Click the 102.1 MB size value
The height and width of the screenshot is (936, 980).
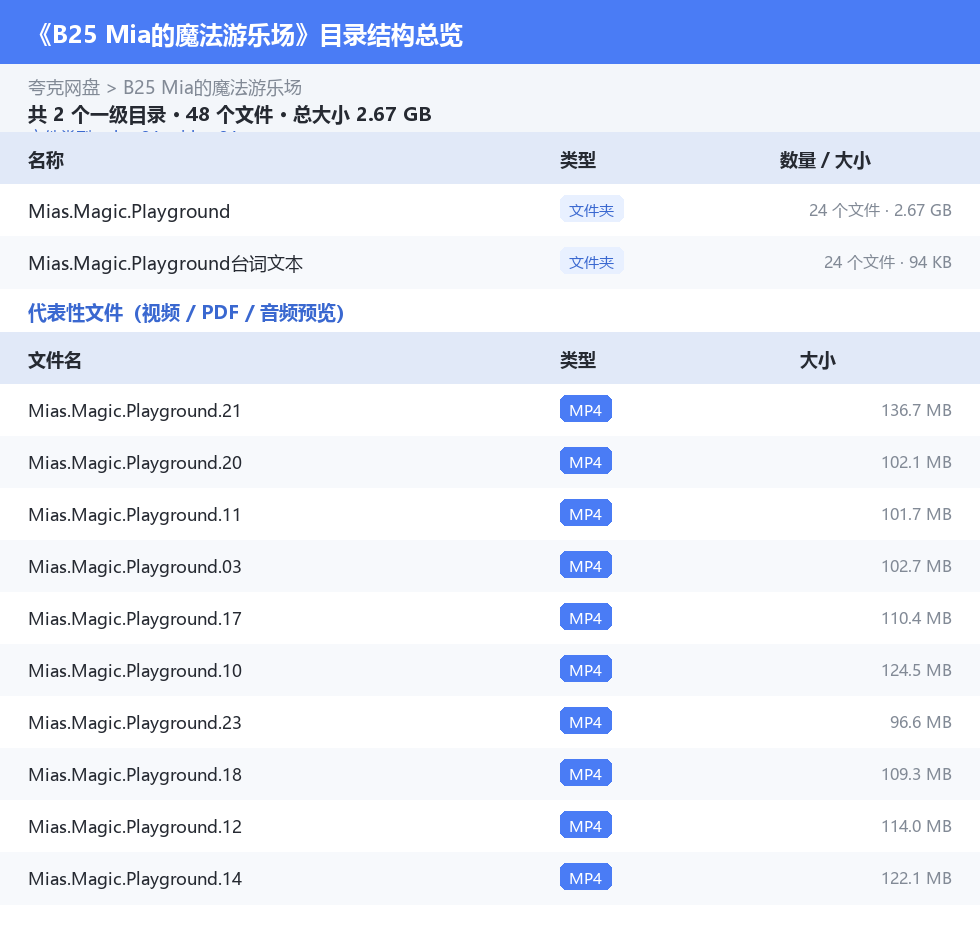point(916,462)
